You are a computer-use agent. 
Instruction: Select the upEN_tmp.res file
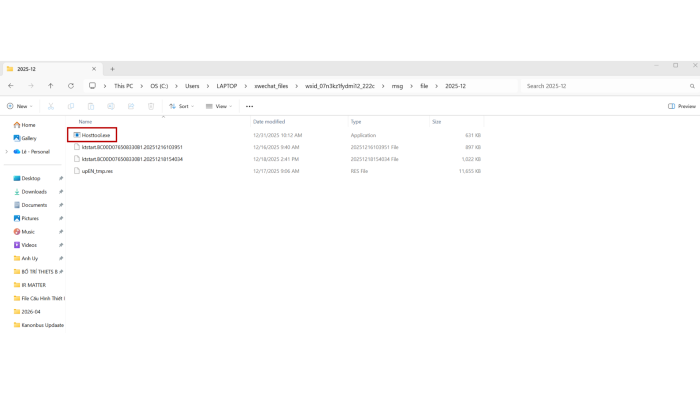pyautogui.click(x=93, y=171)
